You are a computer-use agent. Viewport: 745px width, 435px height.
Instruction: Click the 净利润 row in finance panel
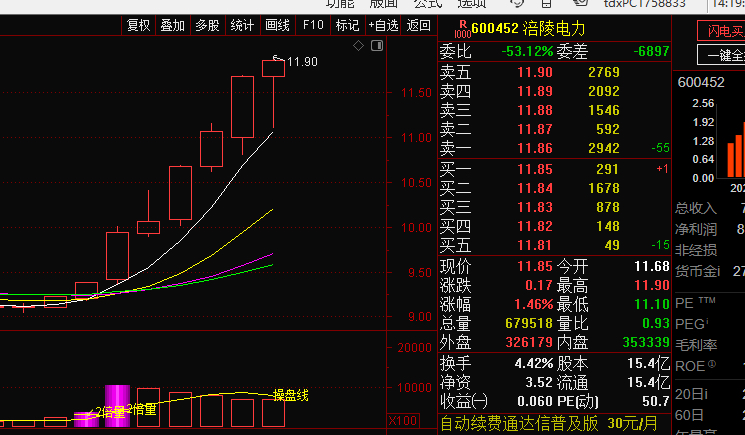710,229
